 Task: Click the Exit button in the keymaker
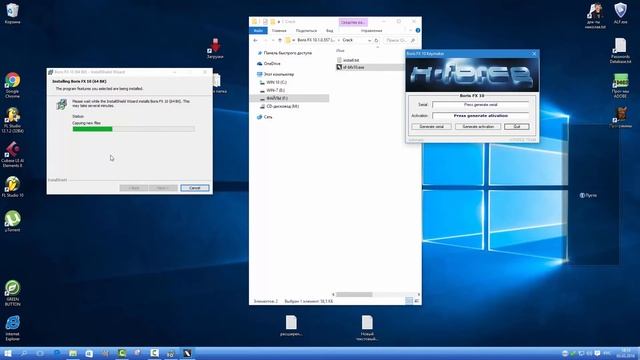tap(517, 127)
